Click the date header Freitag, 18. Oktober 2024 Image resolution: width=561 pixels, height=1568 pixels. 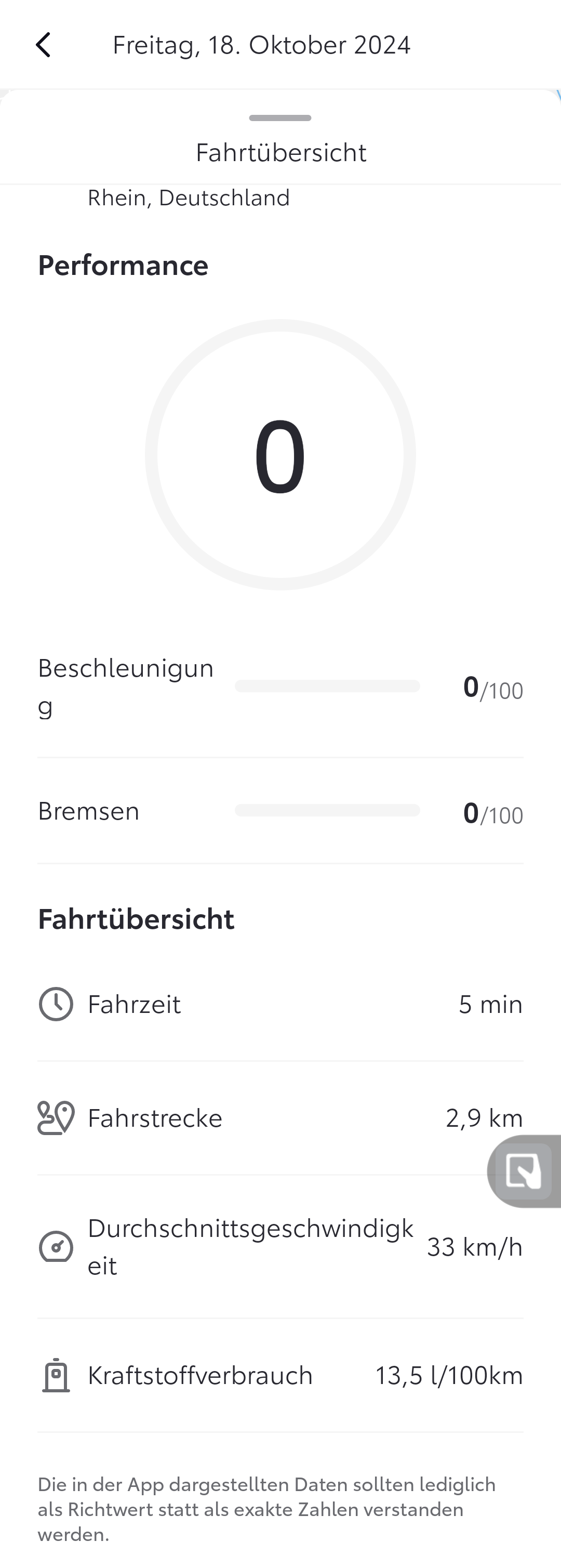pyautogui.click(x=262, y=45)
